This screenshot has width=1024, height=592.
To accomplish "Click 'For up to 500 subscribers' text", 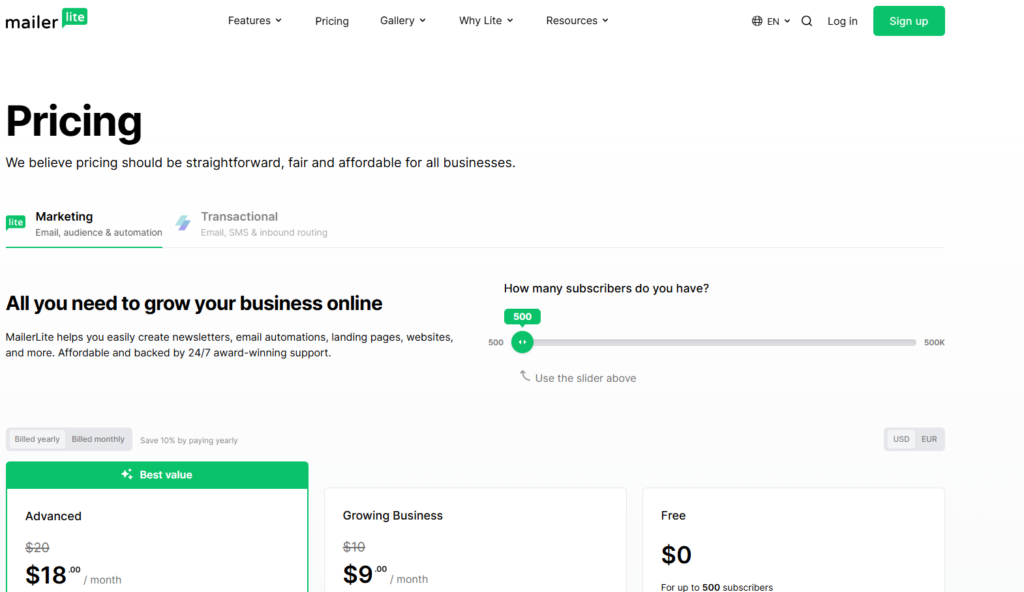I will pyautogui.click(x=716, y=587).
